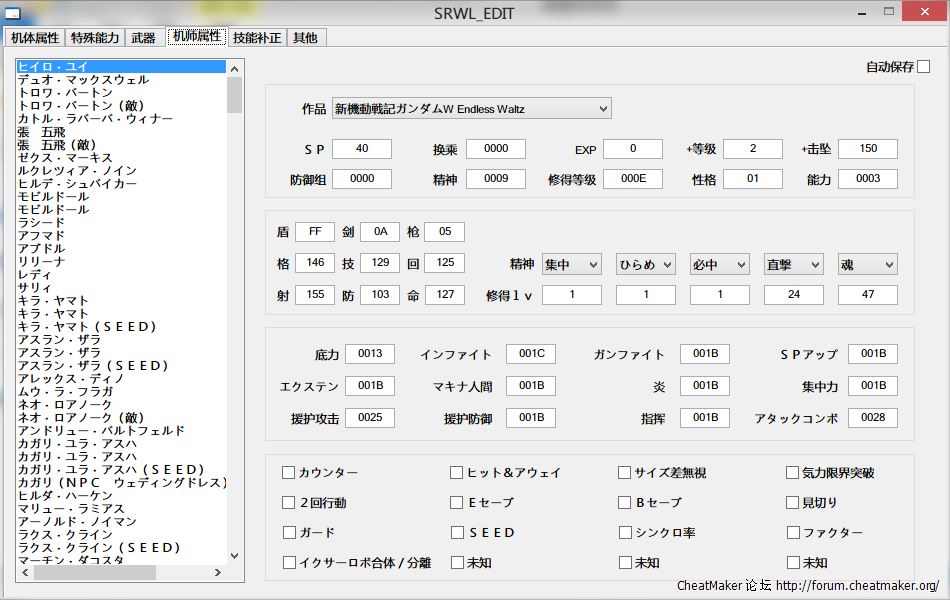Open the 武器 tab

coord(144,38)
